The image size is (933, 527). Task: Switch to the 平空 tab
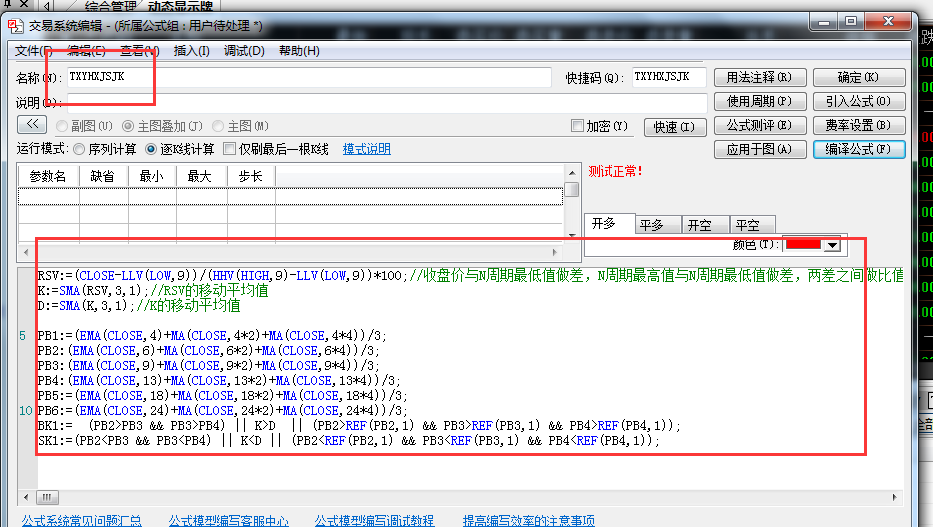pos(752,225)
